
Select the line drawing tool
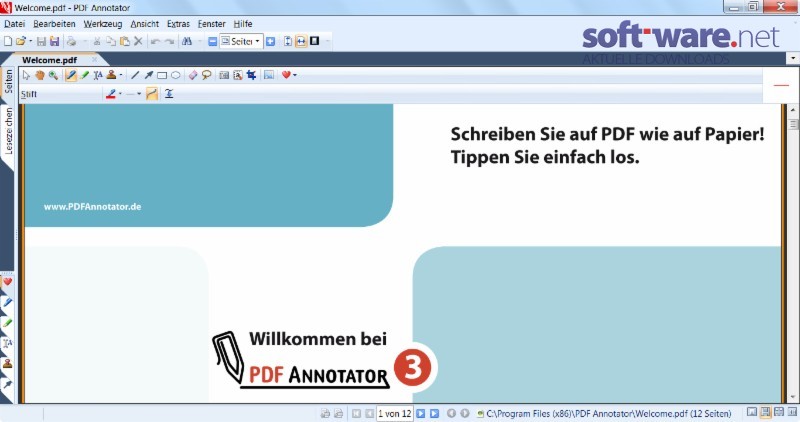point(135,76)
